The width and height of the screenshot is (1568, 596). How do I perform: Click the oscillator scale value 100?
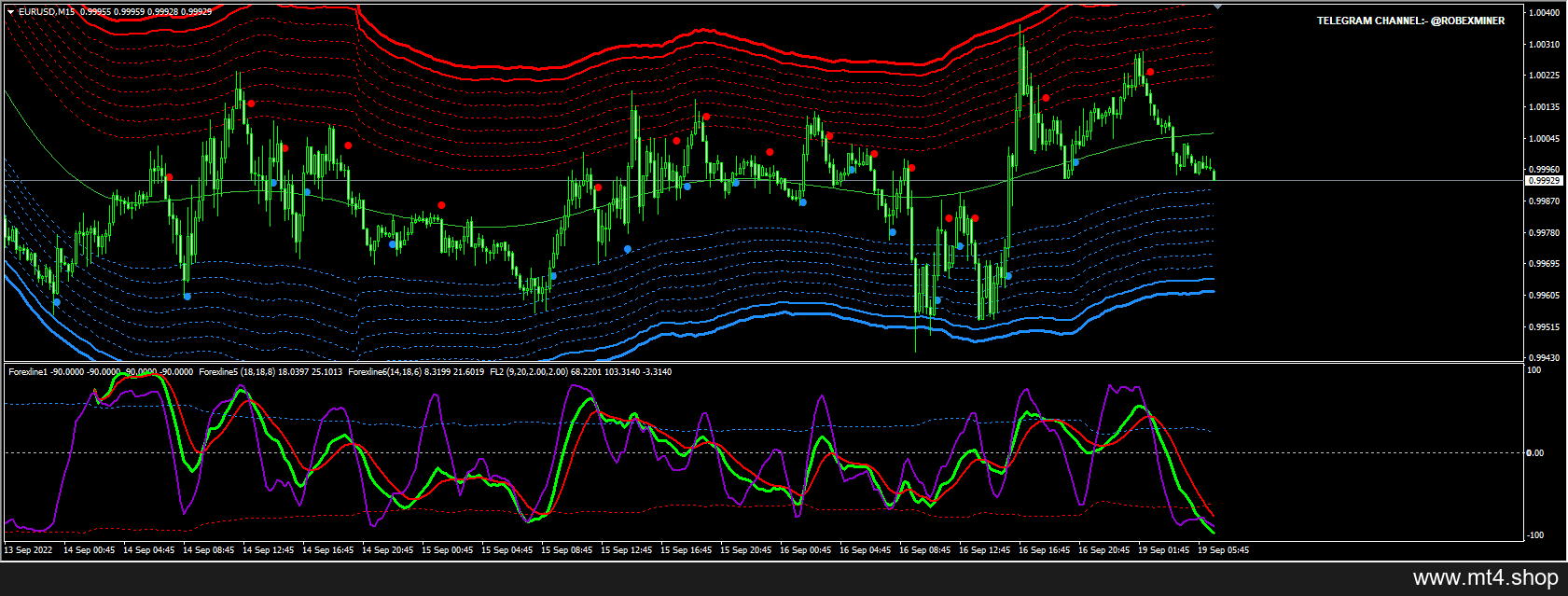coord(1533,370)
